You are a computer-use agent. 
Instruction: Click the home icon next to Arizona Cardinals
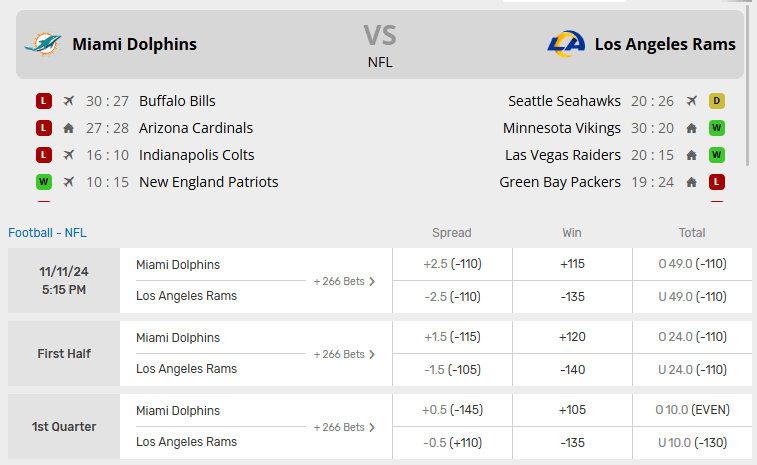point(68,128)
